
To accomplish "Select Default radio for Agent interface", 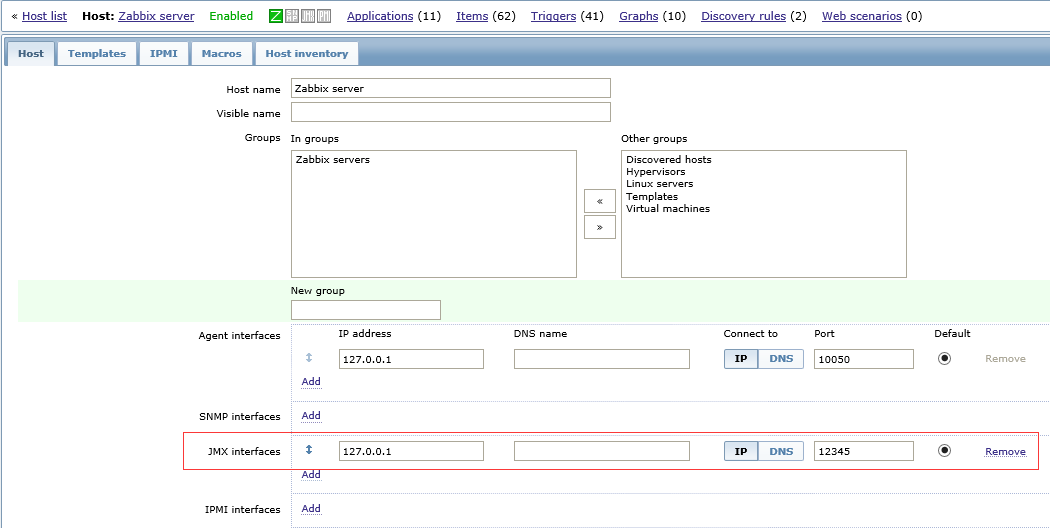I will (944, 358).
